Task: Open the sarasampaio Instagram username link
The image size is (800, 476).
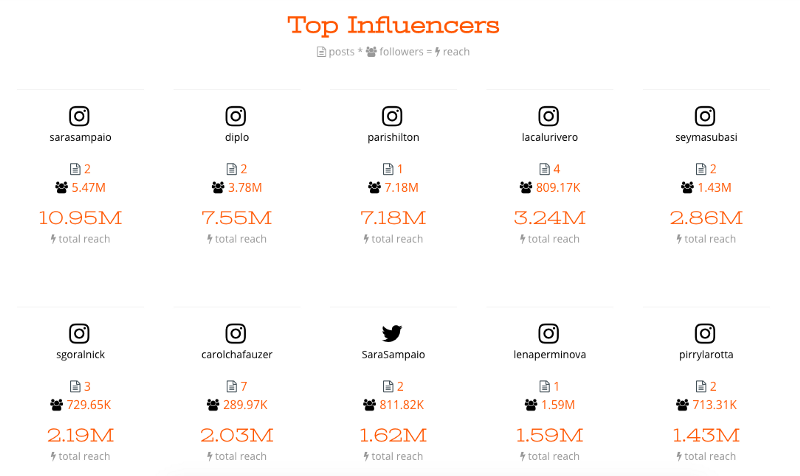Action: point(80,137)
